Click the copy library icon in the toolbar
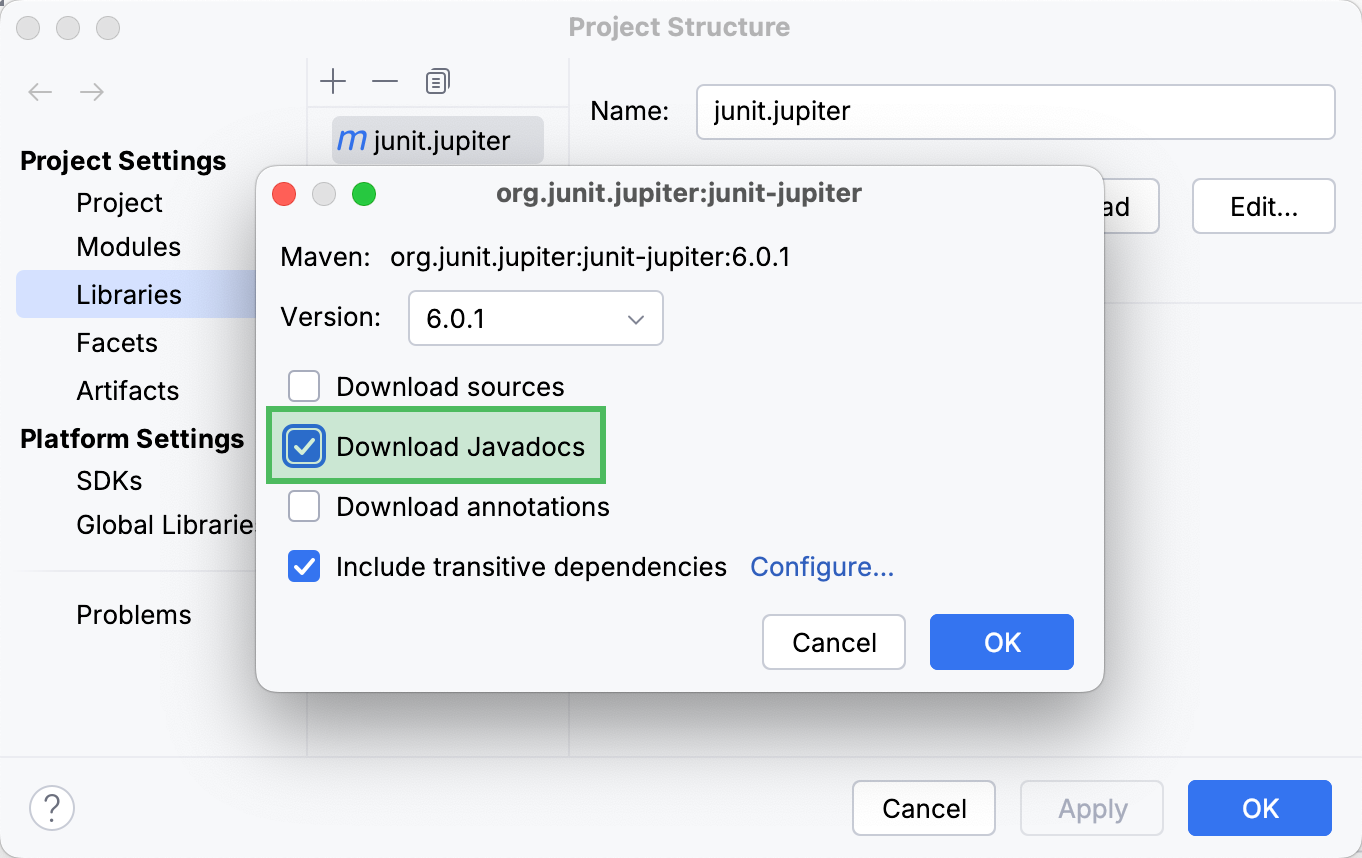The image size is (1362, 858). pos(437,81)
